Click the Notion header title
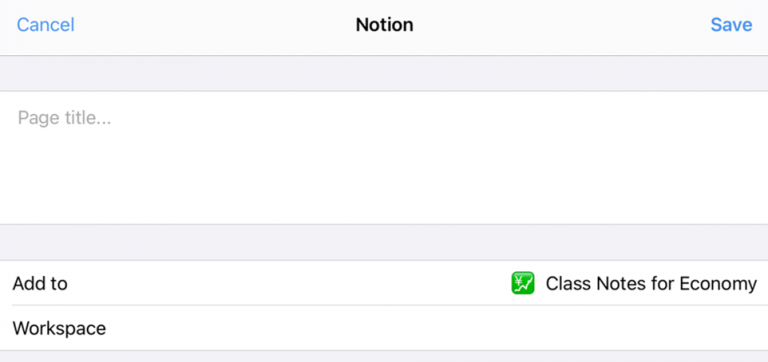This screenshot has height=362, width=768. click(384, 25)
